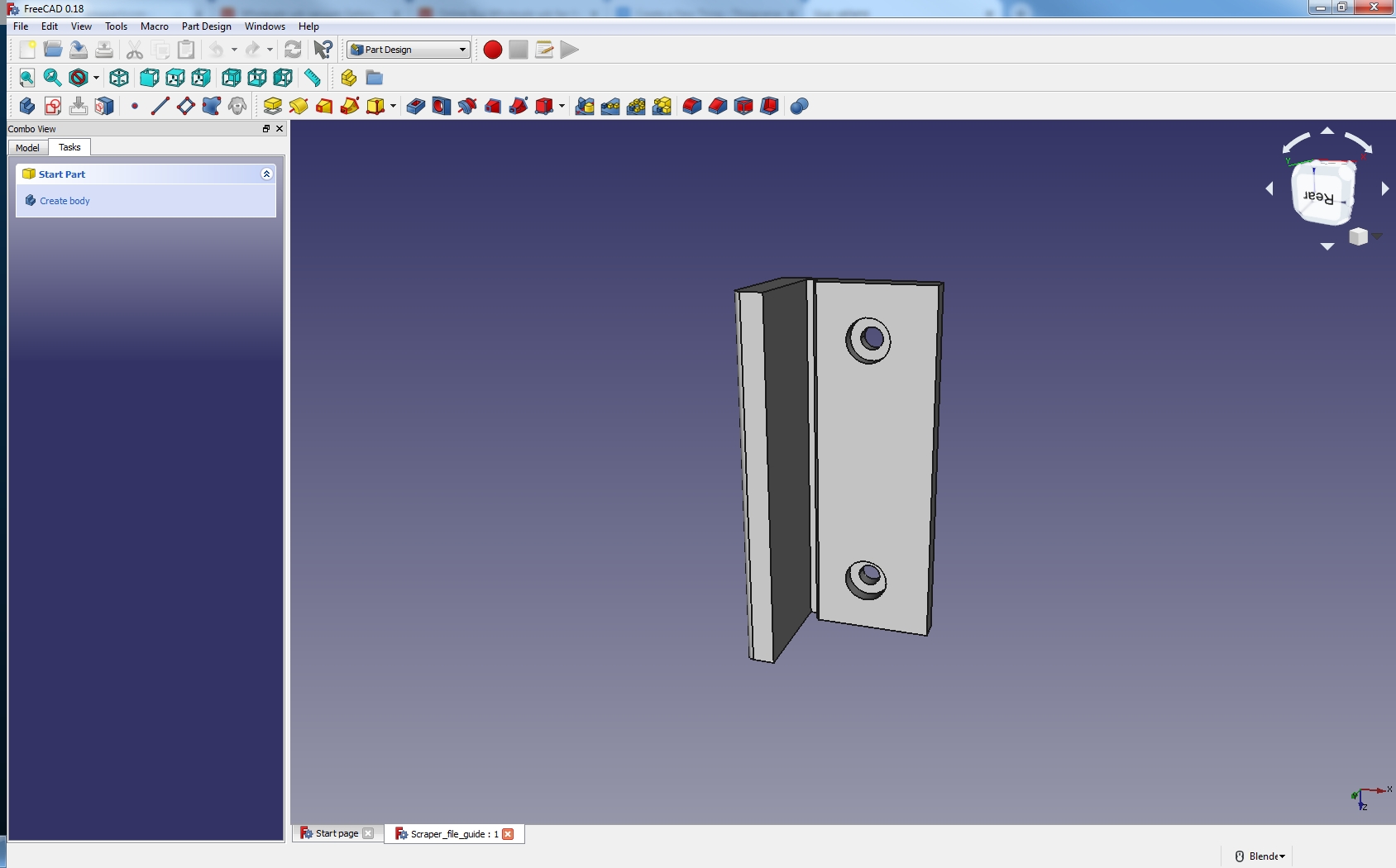Set isometric view with axonometric icon
Image resolution: width=1396 pixels, height=868 pixels.
[x=119, y=78]
